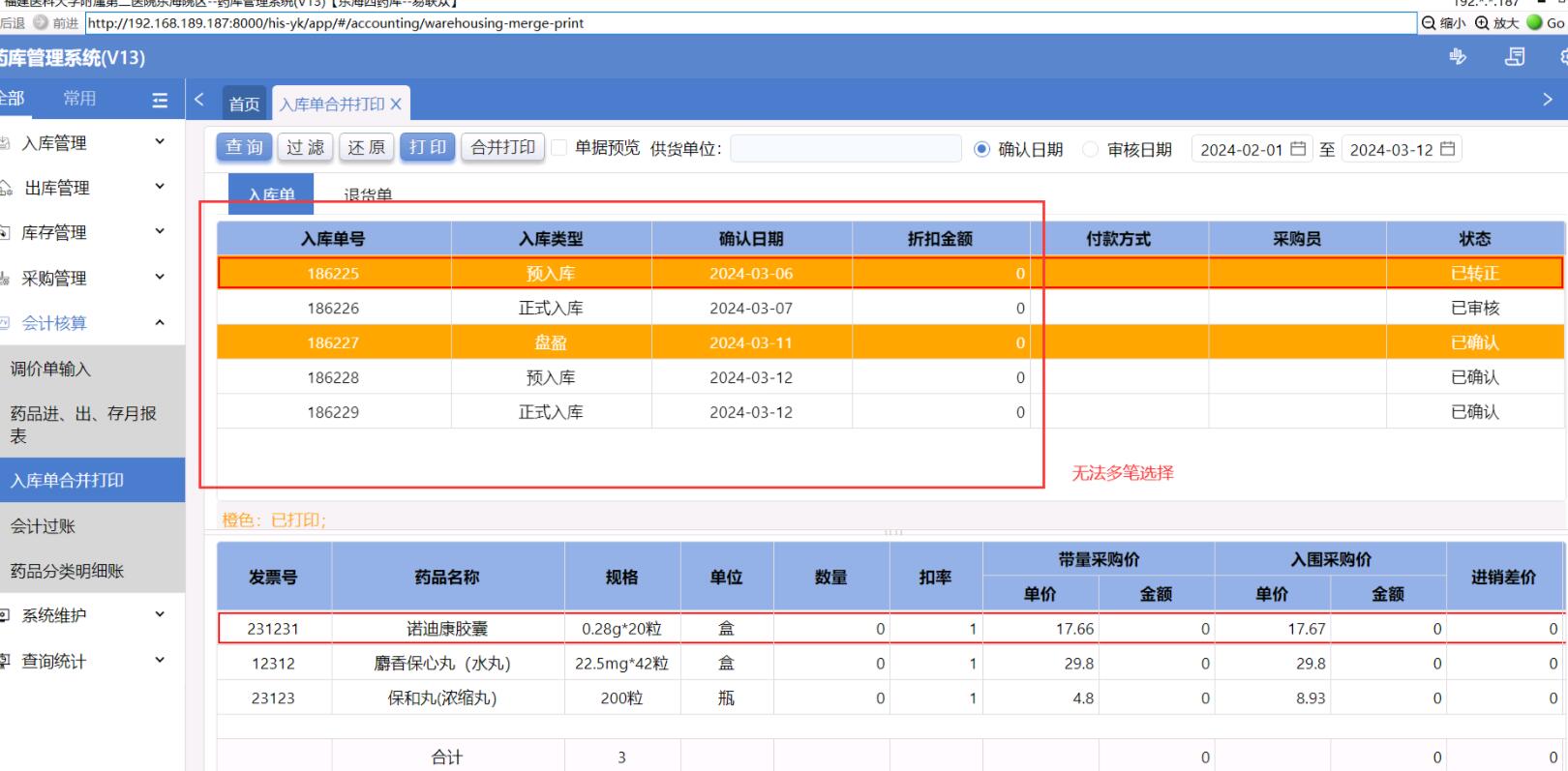Viewport: 1568px width, 771px height.
Task: Close the 入库单合并打印 tab with its X
Action: [396, 104]
